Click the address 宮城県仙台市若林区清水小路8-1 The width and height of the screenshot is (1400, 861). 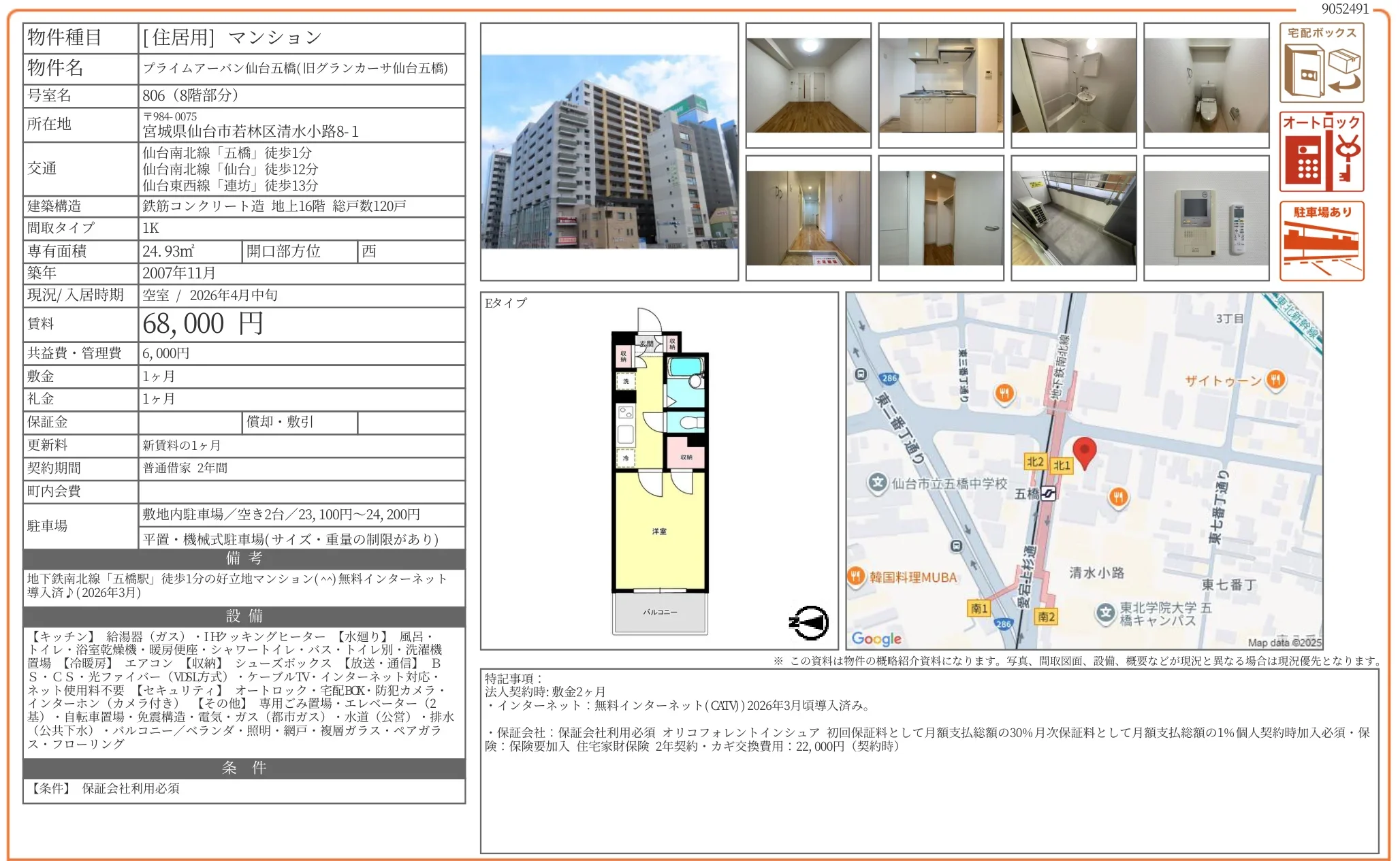(251, 131)
